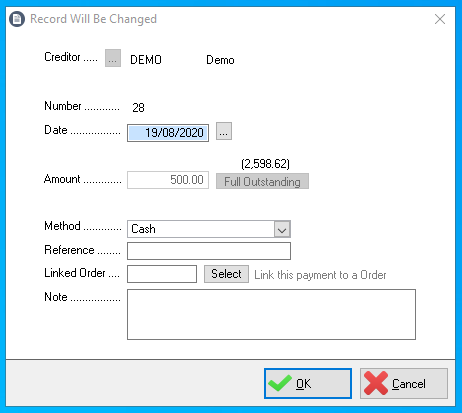Click the Cash method combo box
This screenshot has width=462, height=413.
tap(209, 229)
